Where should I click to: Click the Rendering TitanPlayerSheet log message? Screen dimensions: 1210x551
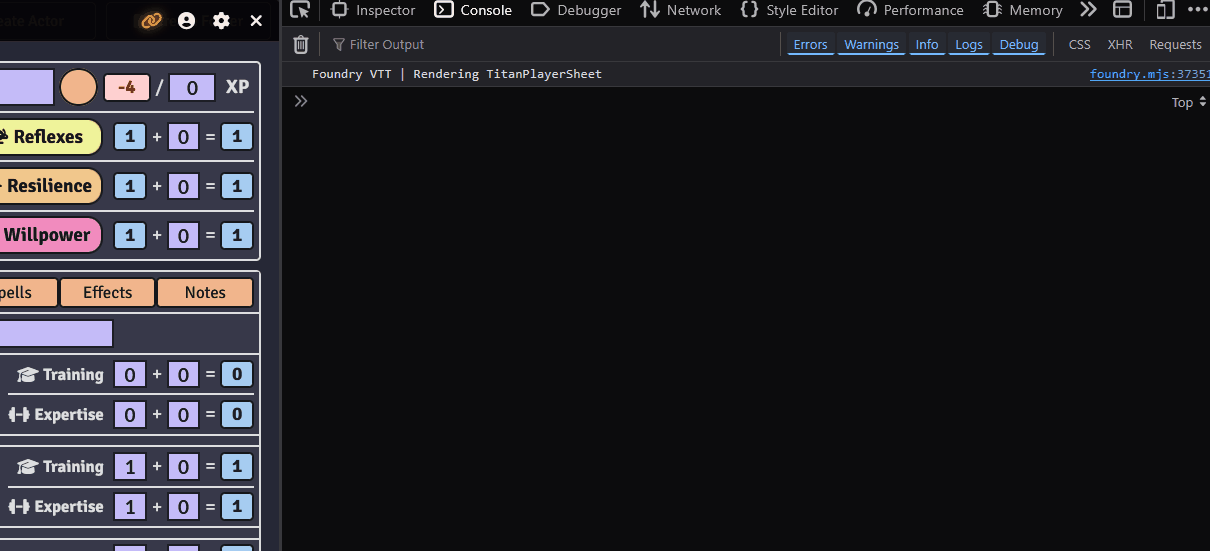457,74
